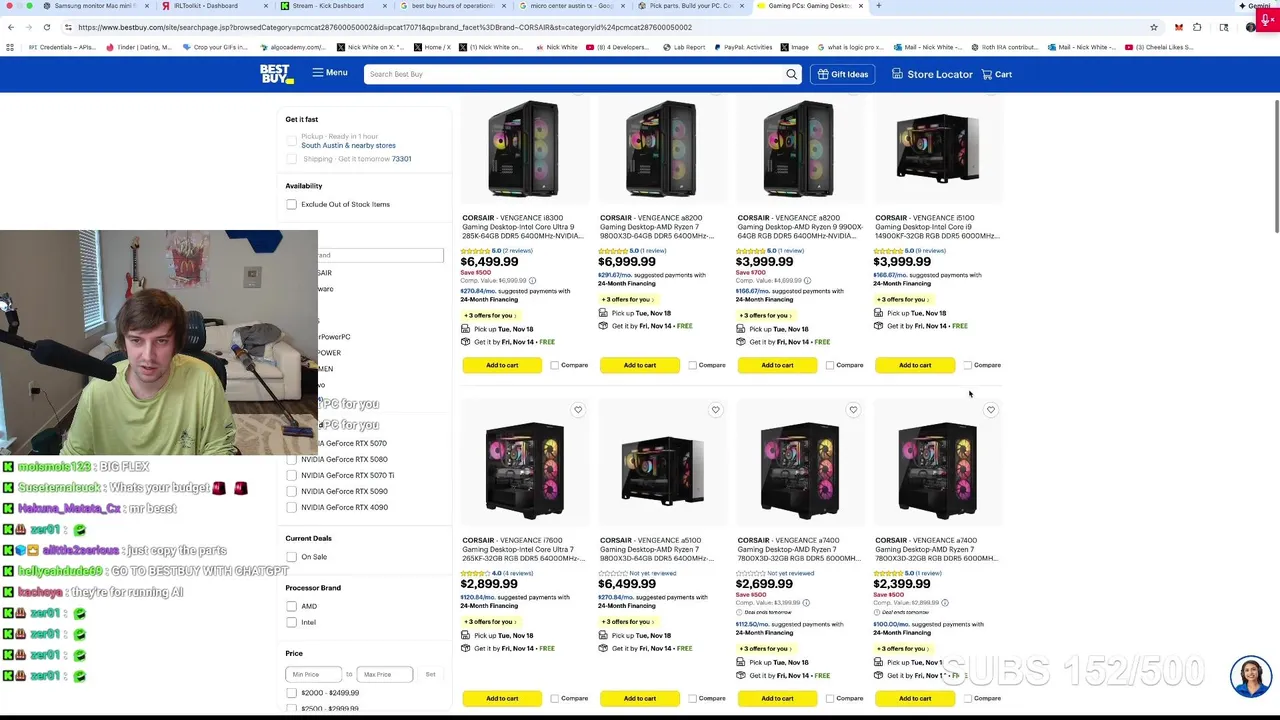The image size is (1280, 720).
Task: Click the Best Buy logo
Action: (276, 74)
